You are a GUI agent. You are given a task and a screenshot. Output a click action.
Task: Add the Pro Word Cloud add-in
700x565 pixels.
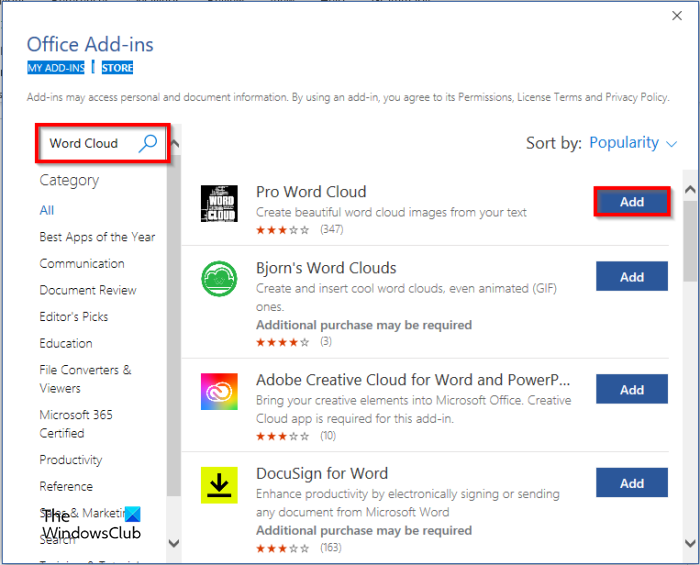point(631,202)
